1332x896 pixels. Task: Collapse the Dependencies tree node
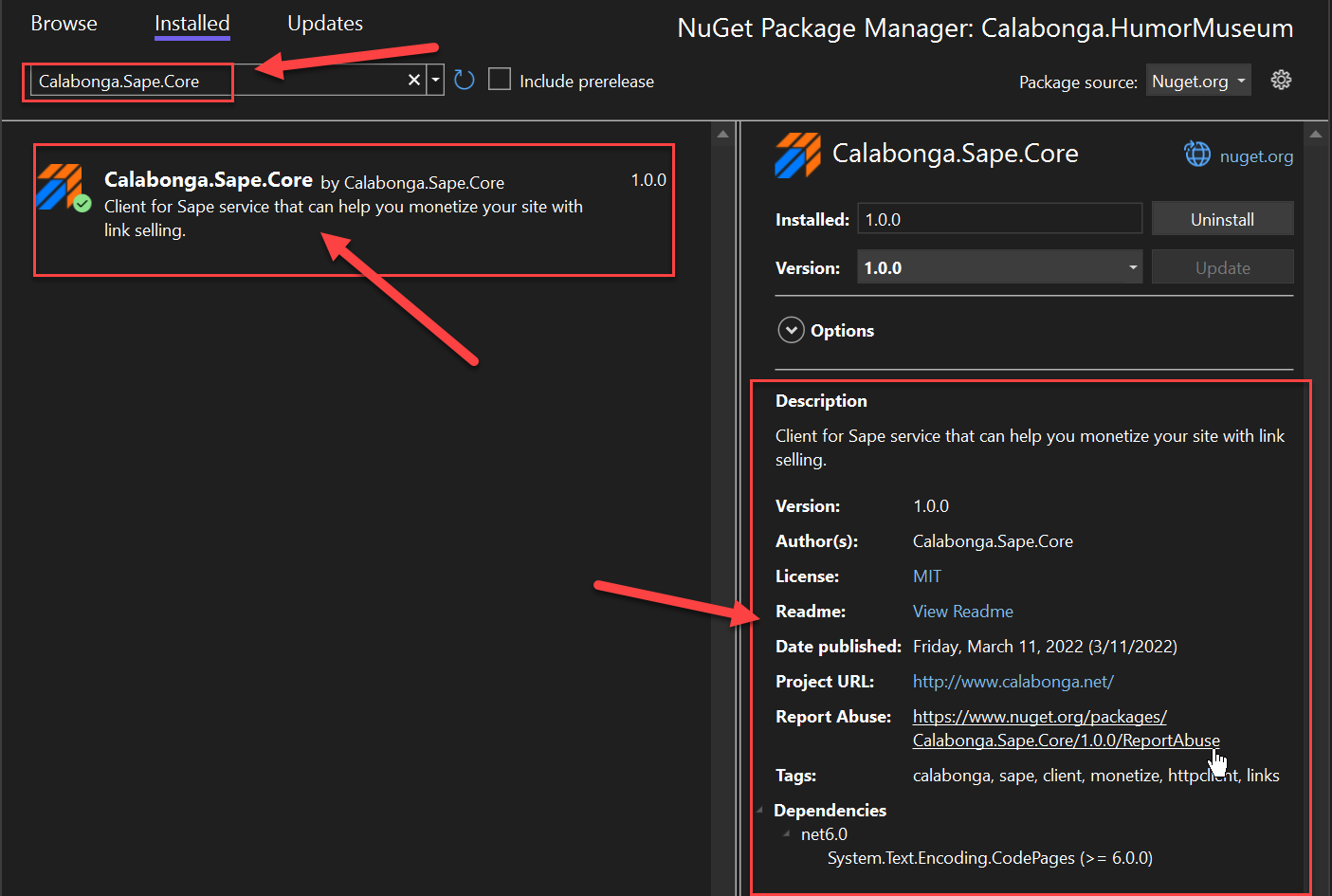[760, 811]
